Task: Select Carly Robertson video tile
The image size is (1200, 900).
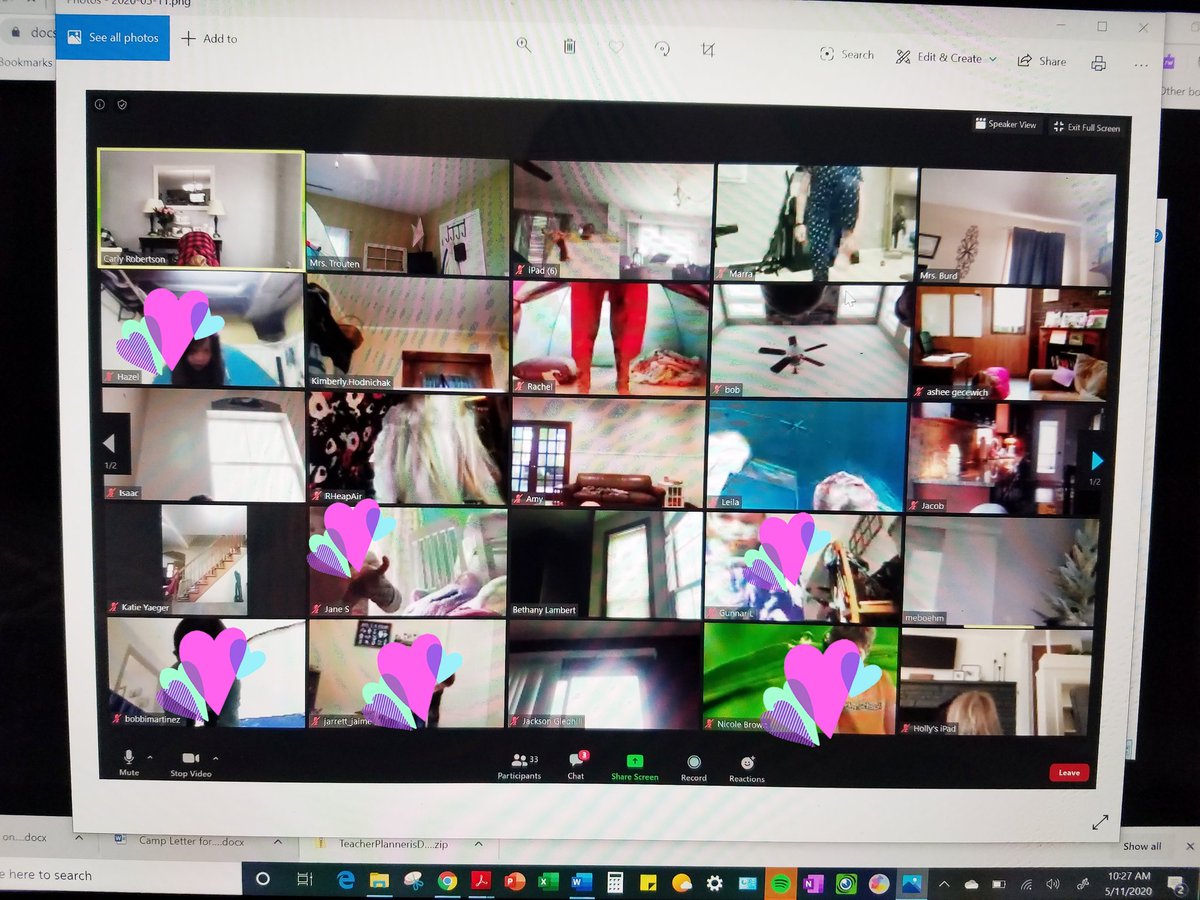Action: [x=201, y=210]
